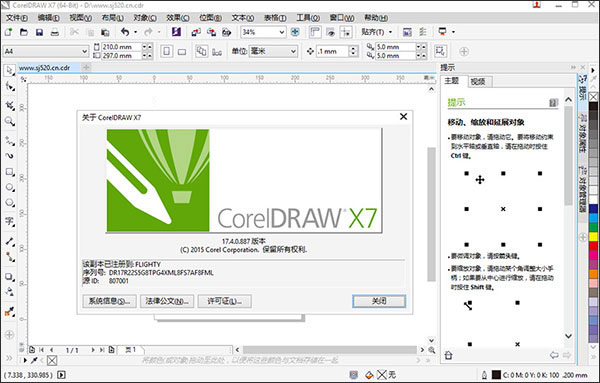Image resolution: width=600 pixels, height=383 pixels.
Task: Select the Crop tool in toolbox
Action: pyautogui.click(x=10, y=106)
